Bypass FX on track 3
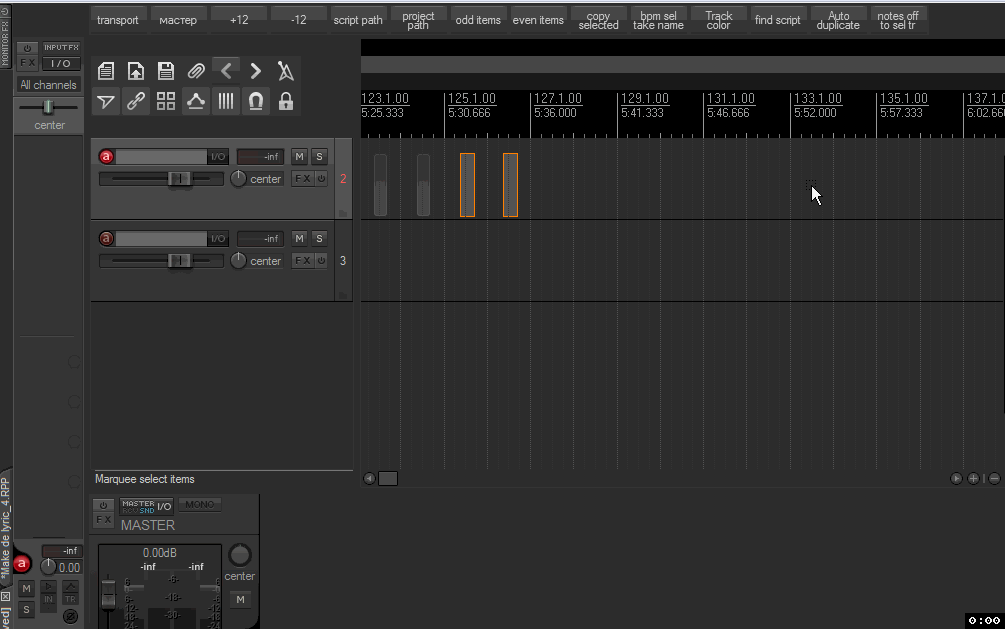This screenshot has width=1005, height=629. click(322, 260)
